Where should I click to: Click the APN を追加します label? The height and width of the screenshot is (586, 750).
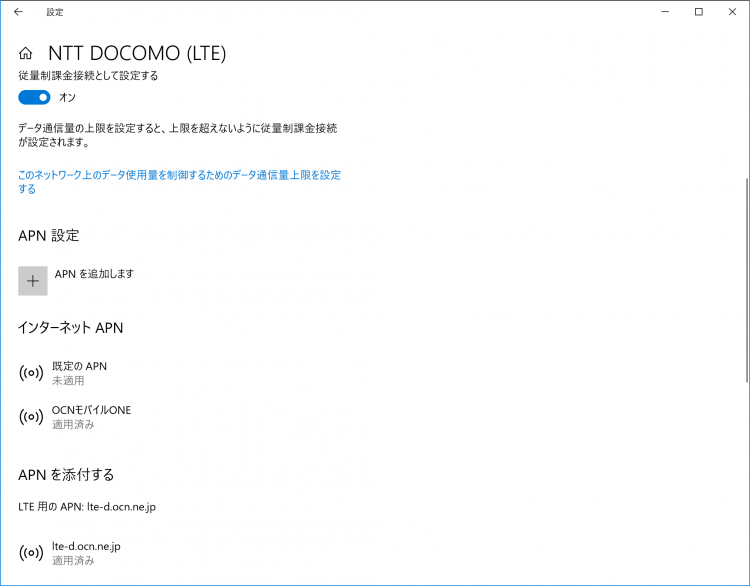click(94, 274)
